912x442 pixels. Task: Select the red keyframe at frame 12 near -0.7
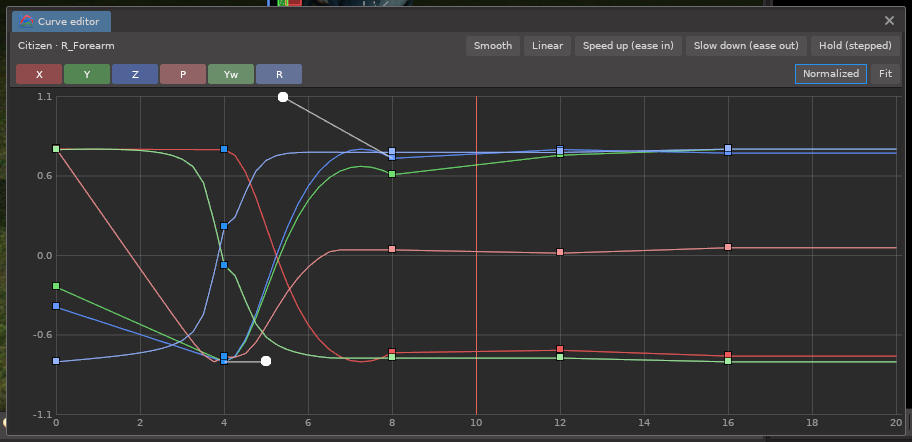[x=560, y=349]
